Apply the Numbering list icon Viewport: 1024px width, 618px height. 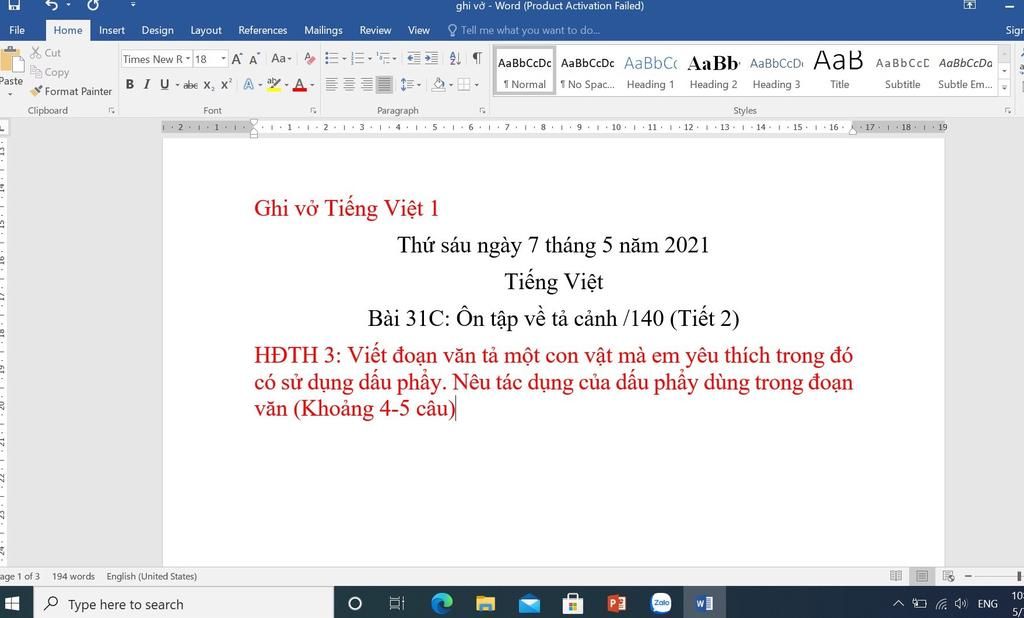pyautogui.click(x=357, y=58)
